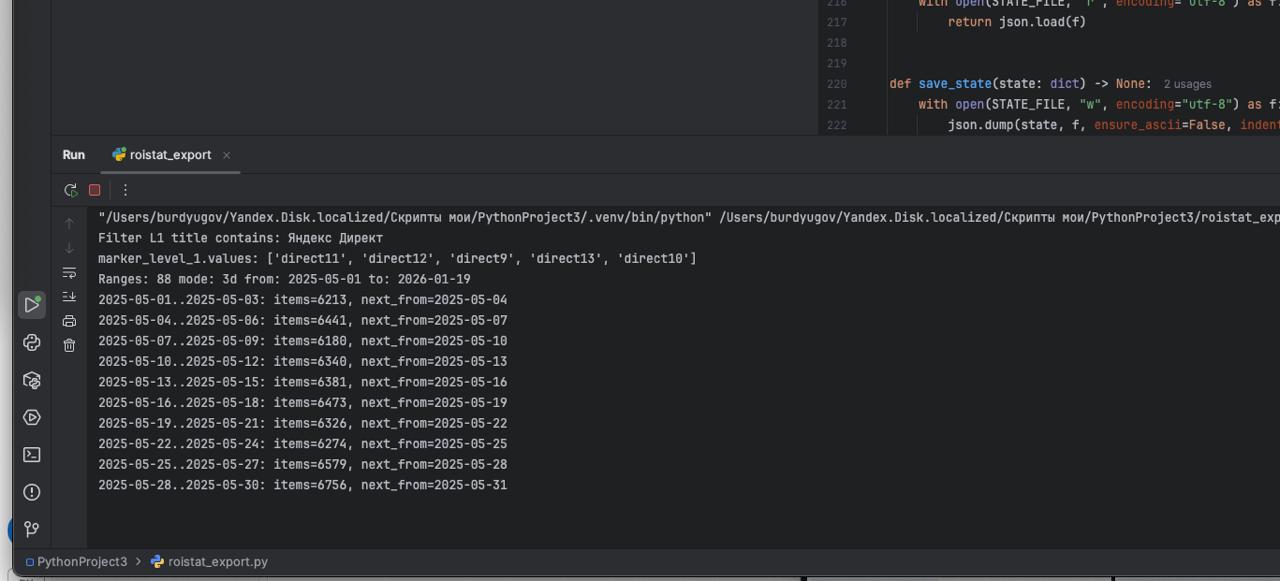The image size is (1280, 581).
Task: Click the marker_level_1.values output line
Action: coord(397,259)
